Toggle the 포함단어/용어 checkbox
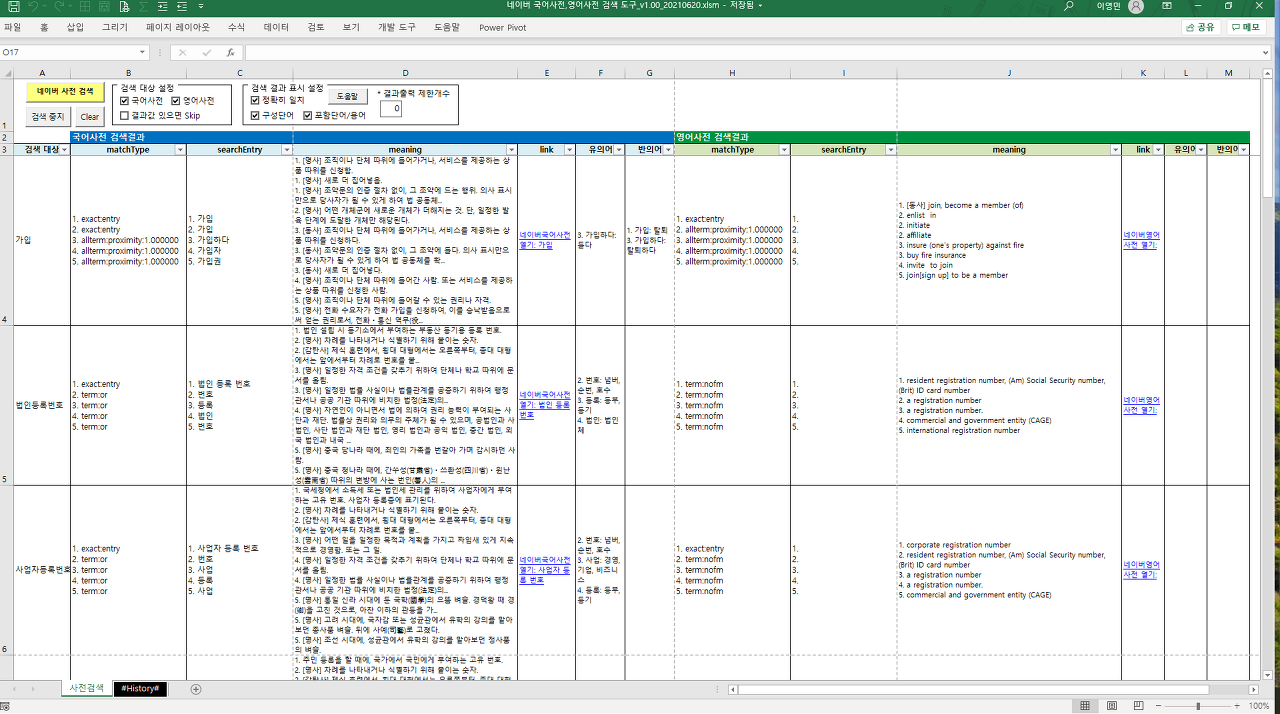This screenshot has width=1280, height=714. click(308, 115)
